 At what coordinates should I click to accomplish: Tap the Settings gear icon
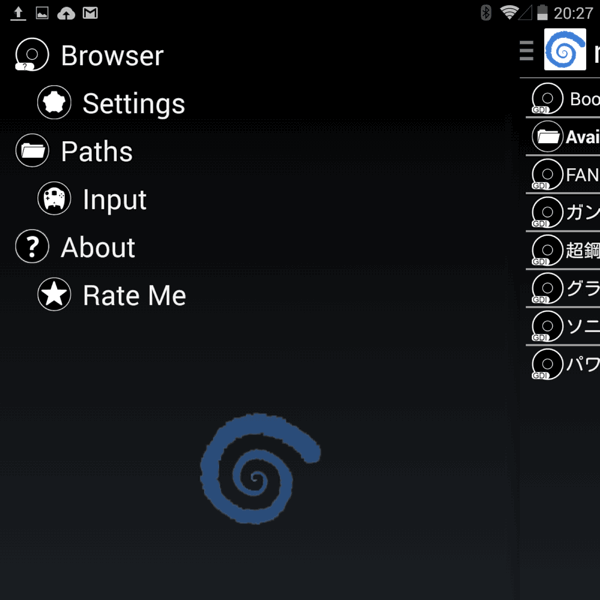[x=54, y=103]
